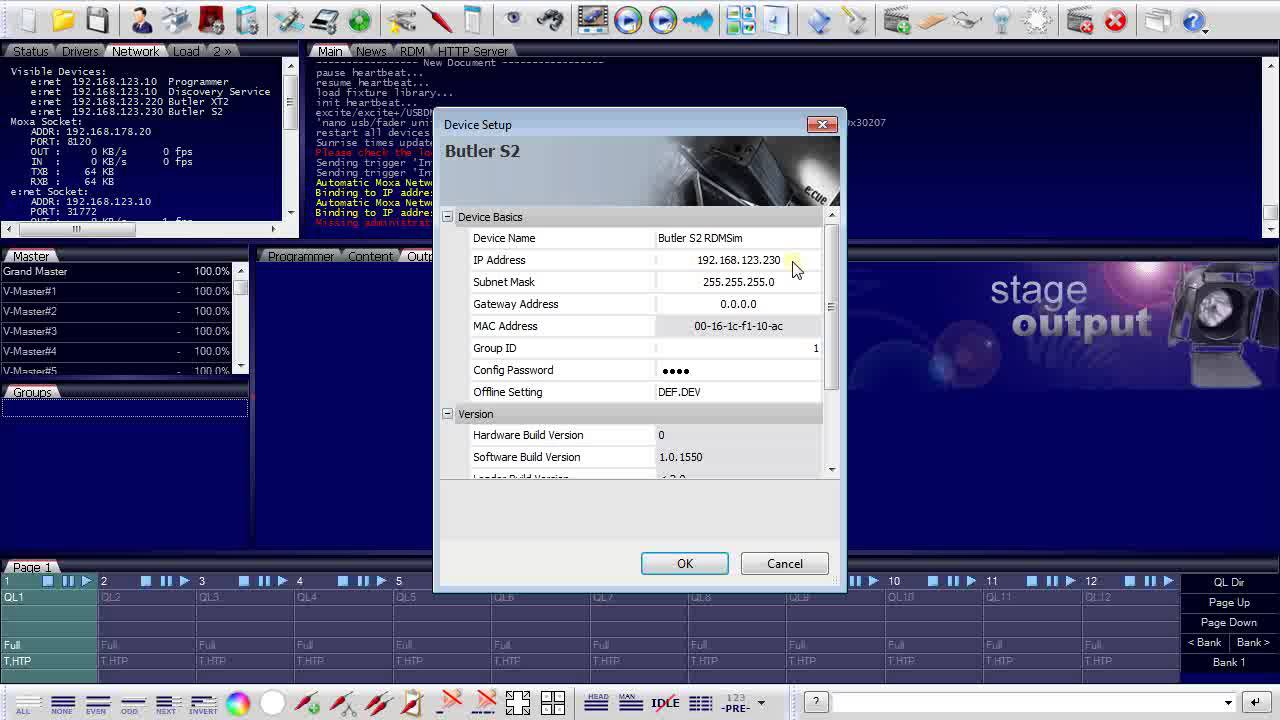Click the NEXT selection icon

(x=167, y=703)
